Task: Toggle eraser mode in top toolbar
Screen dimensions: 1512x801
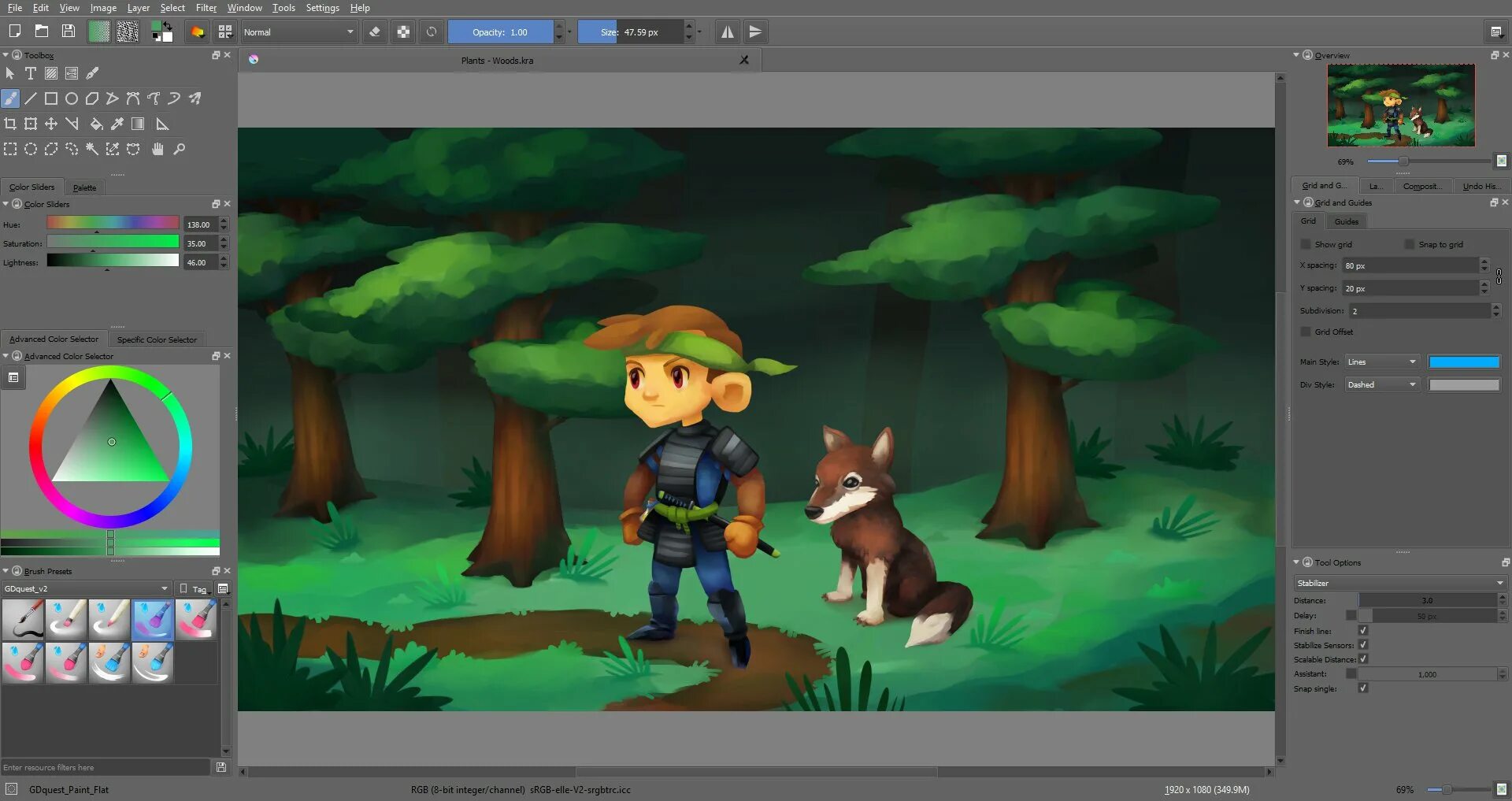Action: click(375, 32)
